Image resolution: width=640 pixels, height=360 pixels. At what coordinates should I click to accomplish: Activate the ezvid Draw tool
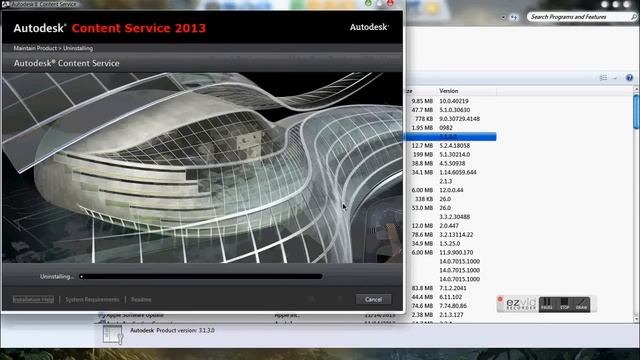tap(582, 304)
